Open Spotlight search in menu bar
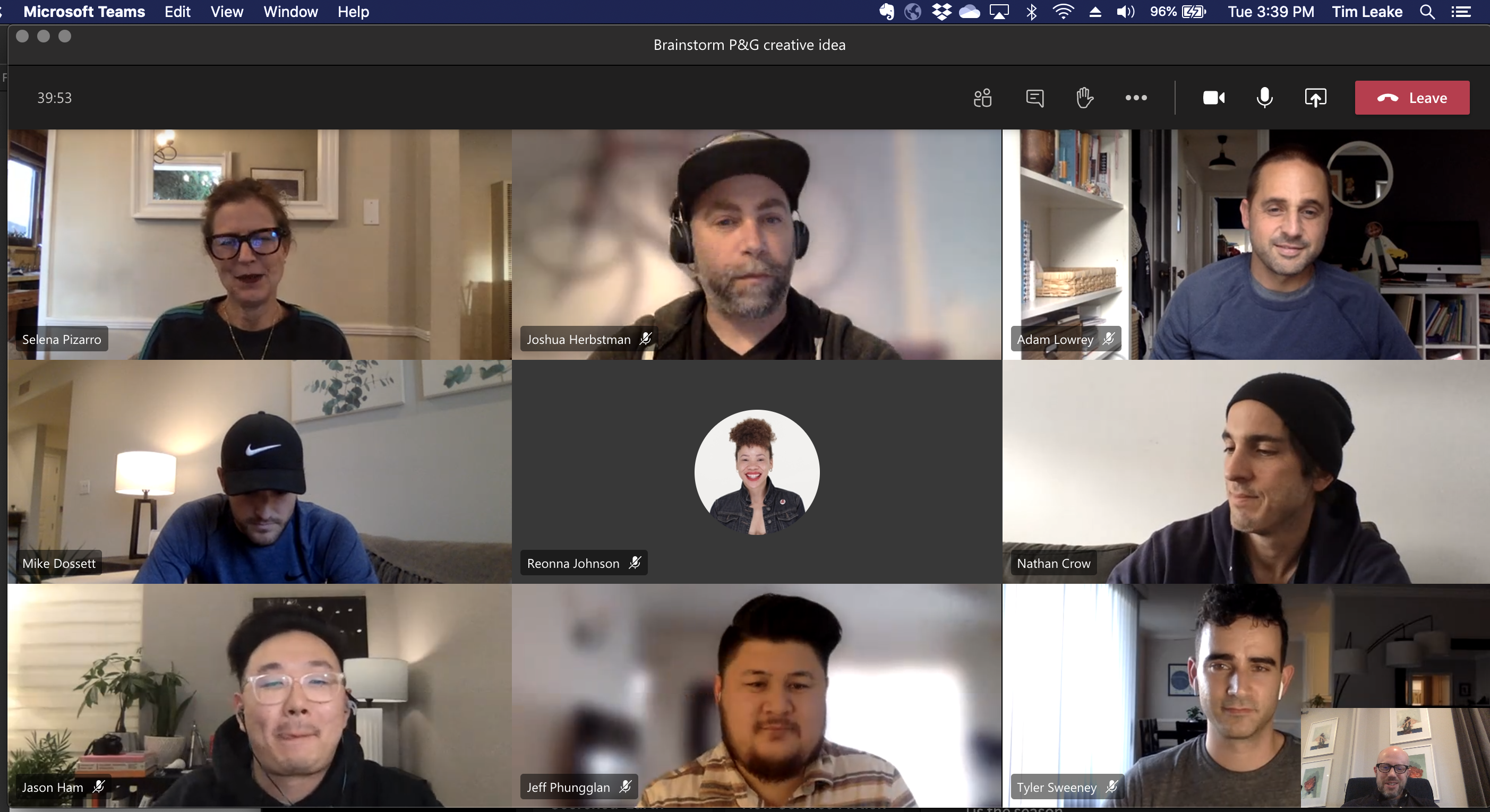The image size is (1490, 812). tap(1427, 12)
